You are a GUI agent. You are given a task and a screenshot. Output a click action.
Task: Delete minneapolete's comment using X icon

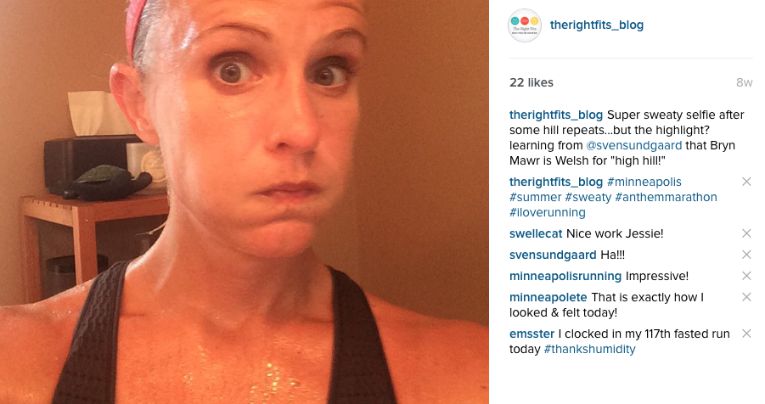(746, 297)
